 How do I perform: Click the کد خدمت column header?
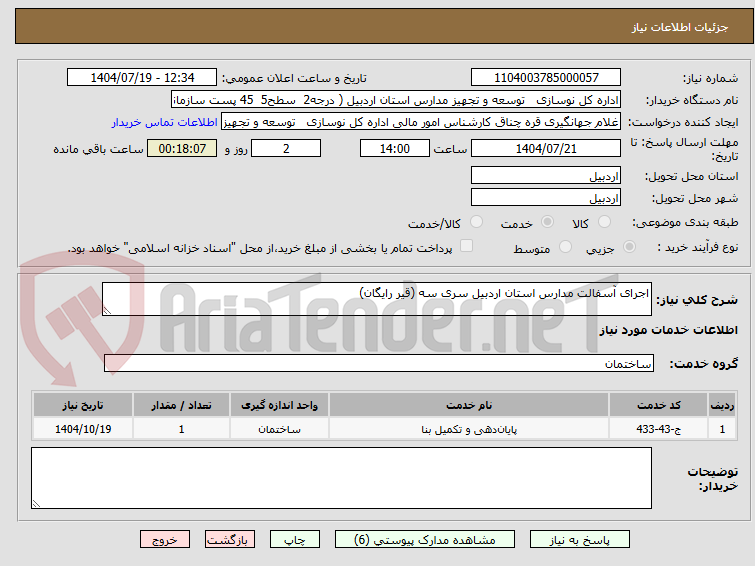[x=658, y=405]
